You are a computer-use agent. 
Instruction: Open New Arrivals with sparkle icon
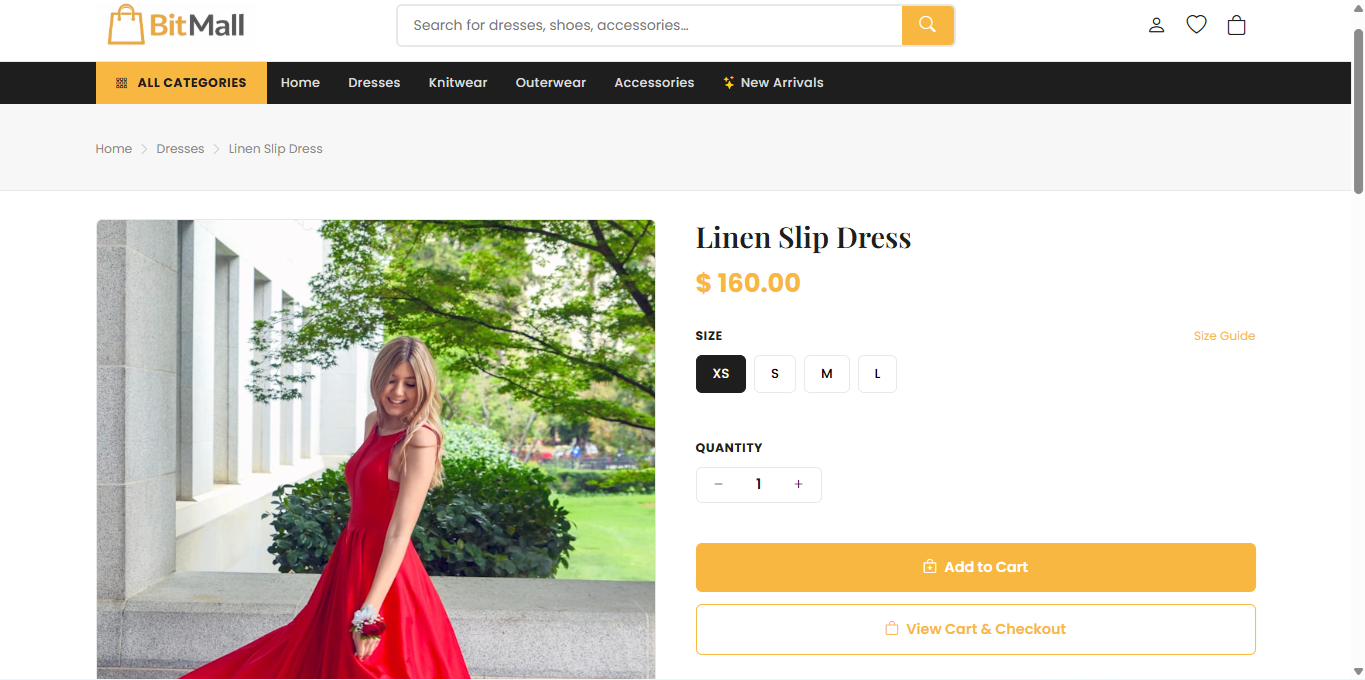click(773, 83)
